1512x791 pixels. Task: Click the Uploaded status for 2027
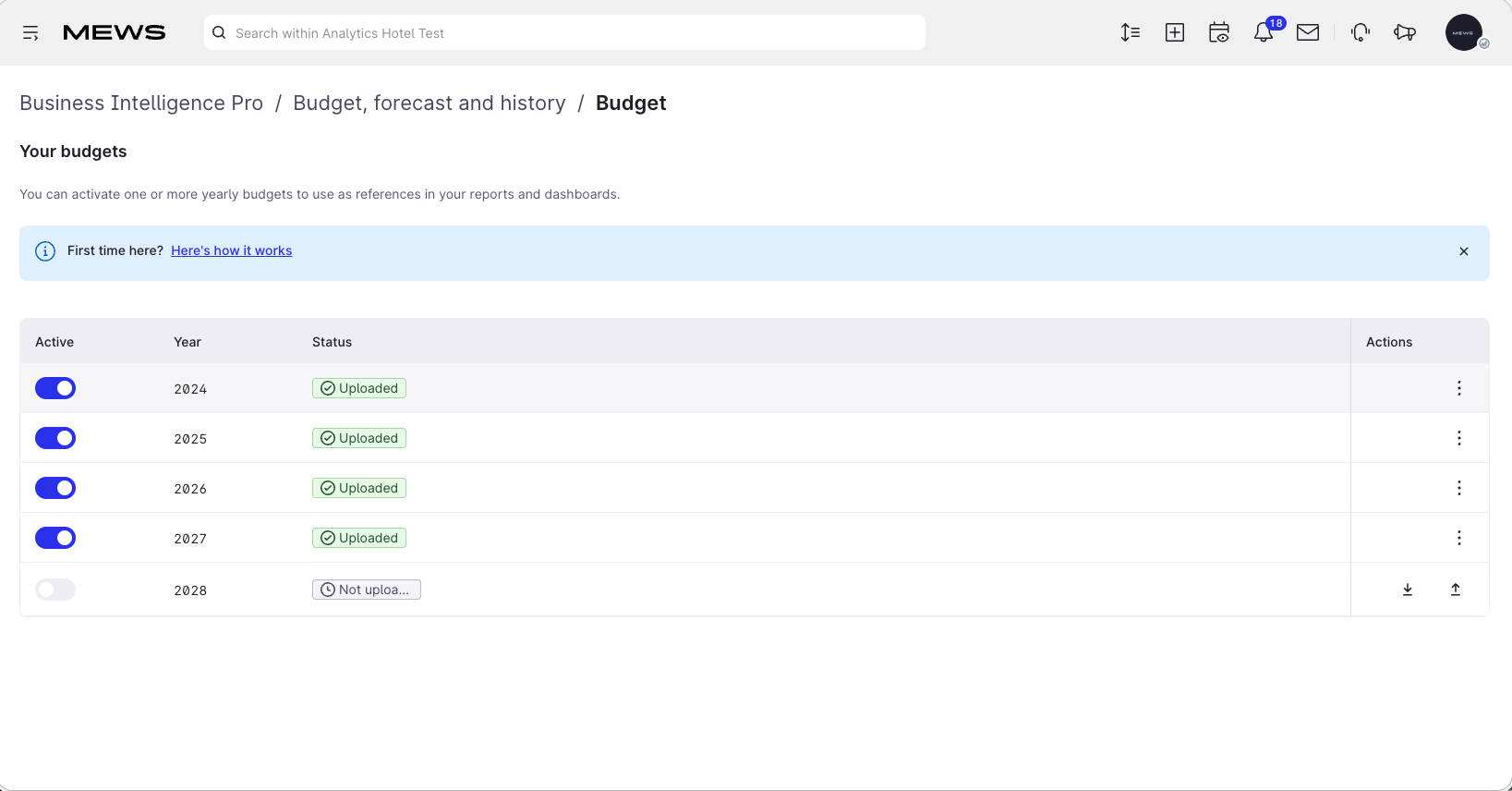click(359, 538)
